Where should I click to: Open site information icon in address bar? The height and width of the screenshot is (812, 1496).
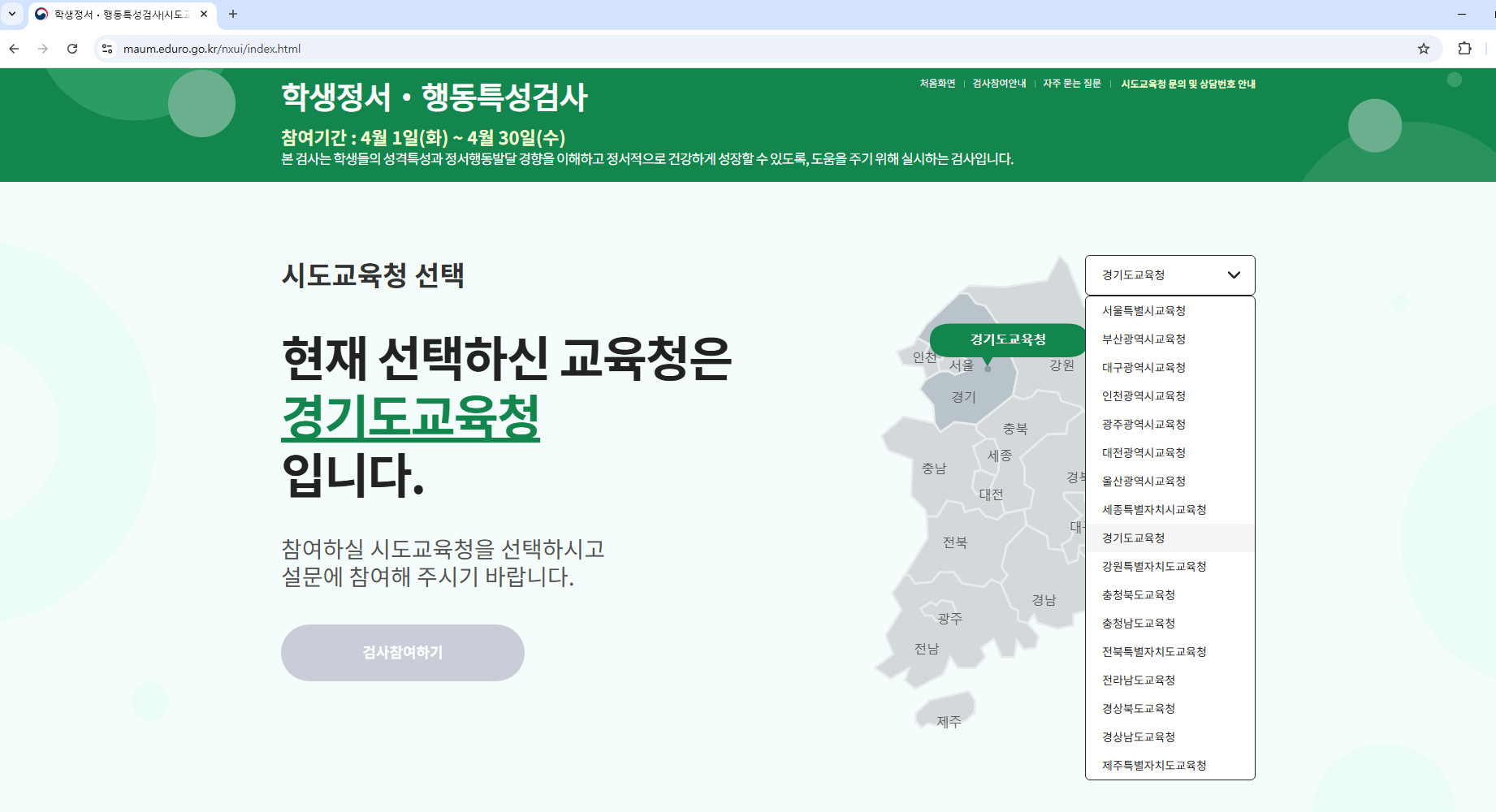(107, 49)
